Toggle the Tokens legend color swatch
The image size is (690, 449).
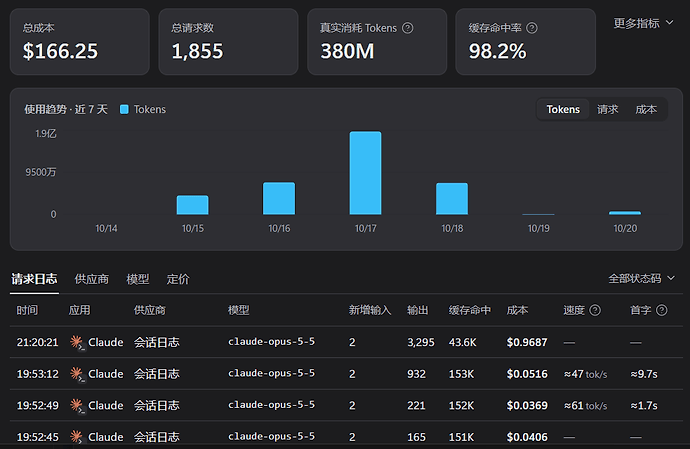124,109
